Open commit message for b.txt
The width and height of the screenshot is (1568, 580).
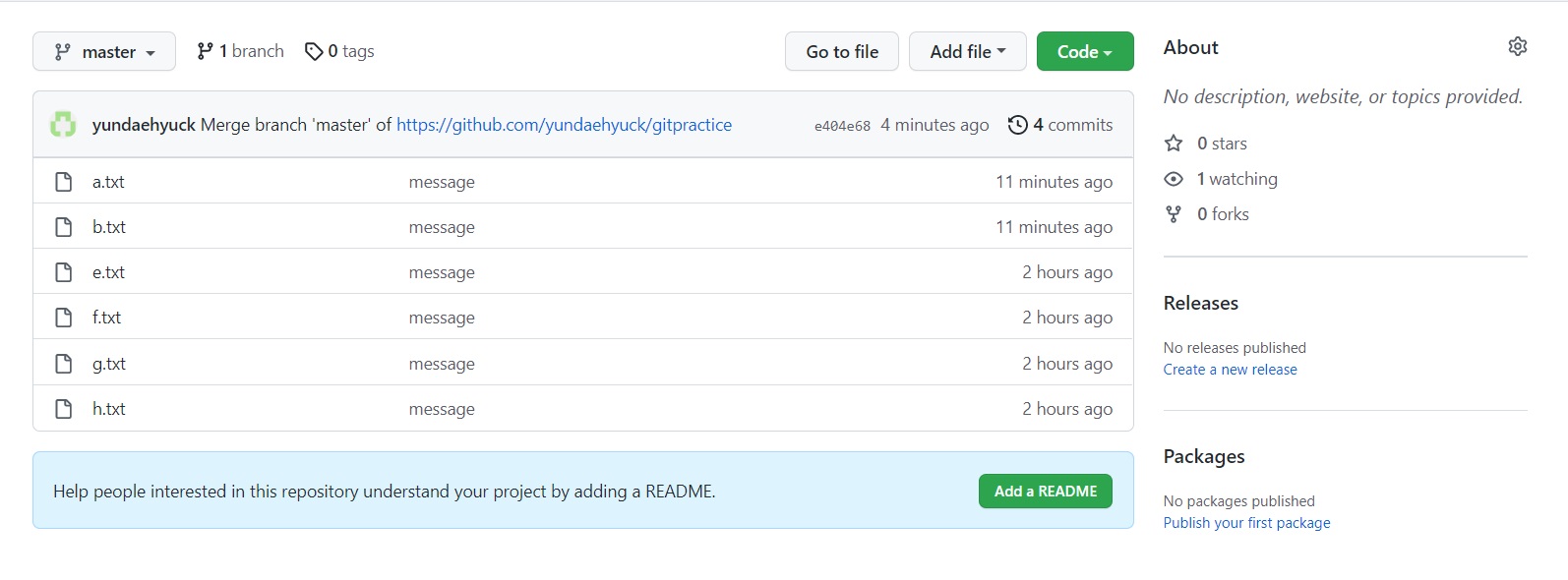click(x=442, y=227)
